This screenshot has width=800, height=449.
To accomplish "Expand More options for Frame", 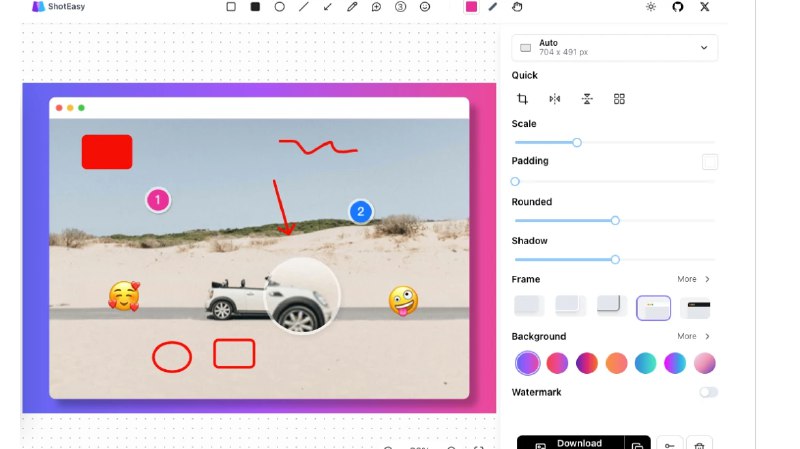I will (x=693, y=279).
